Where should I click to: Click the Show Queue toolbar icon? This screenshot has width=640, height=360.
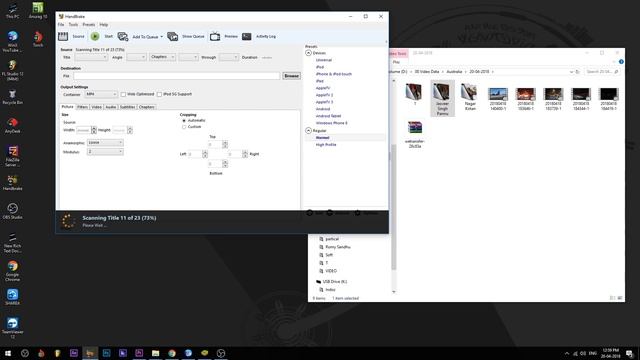[x=173, y=36]
